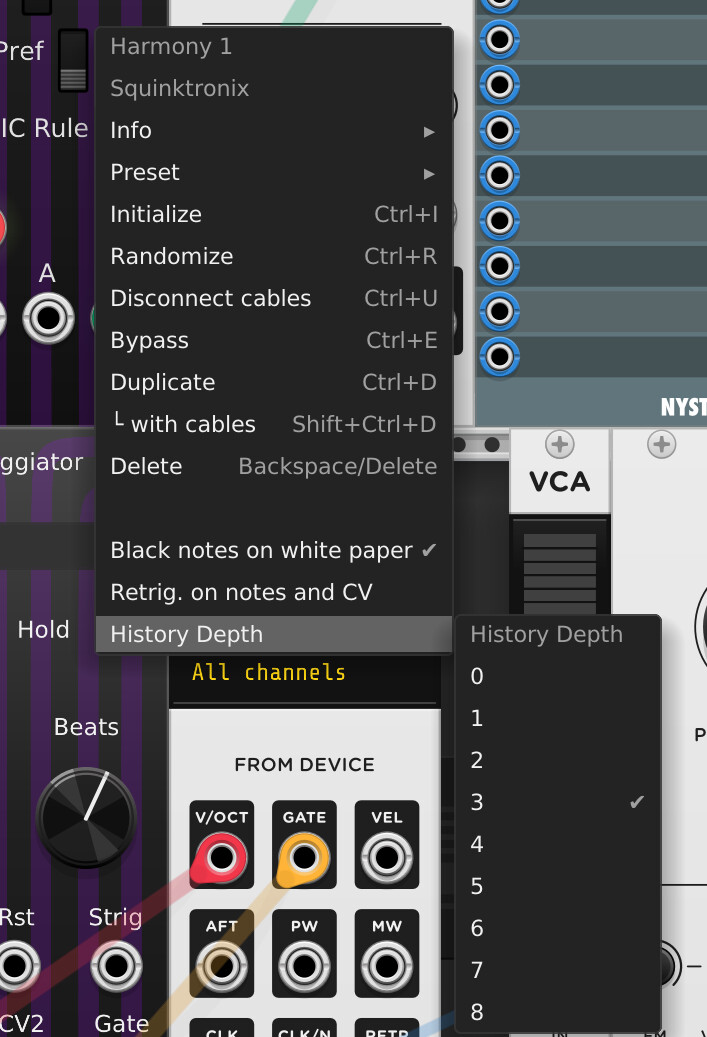Click the Strig input jack

(116, 966)
